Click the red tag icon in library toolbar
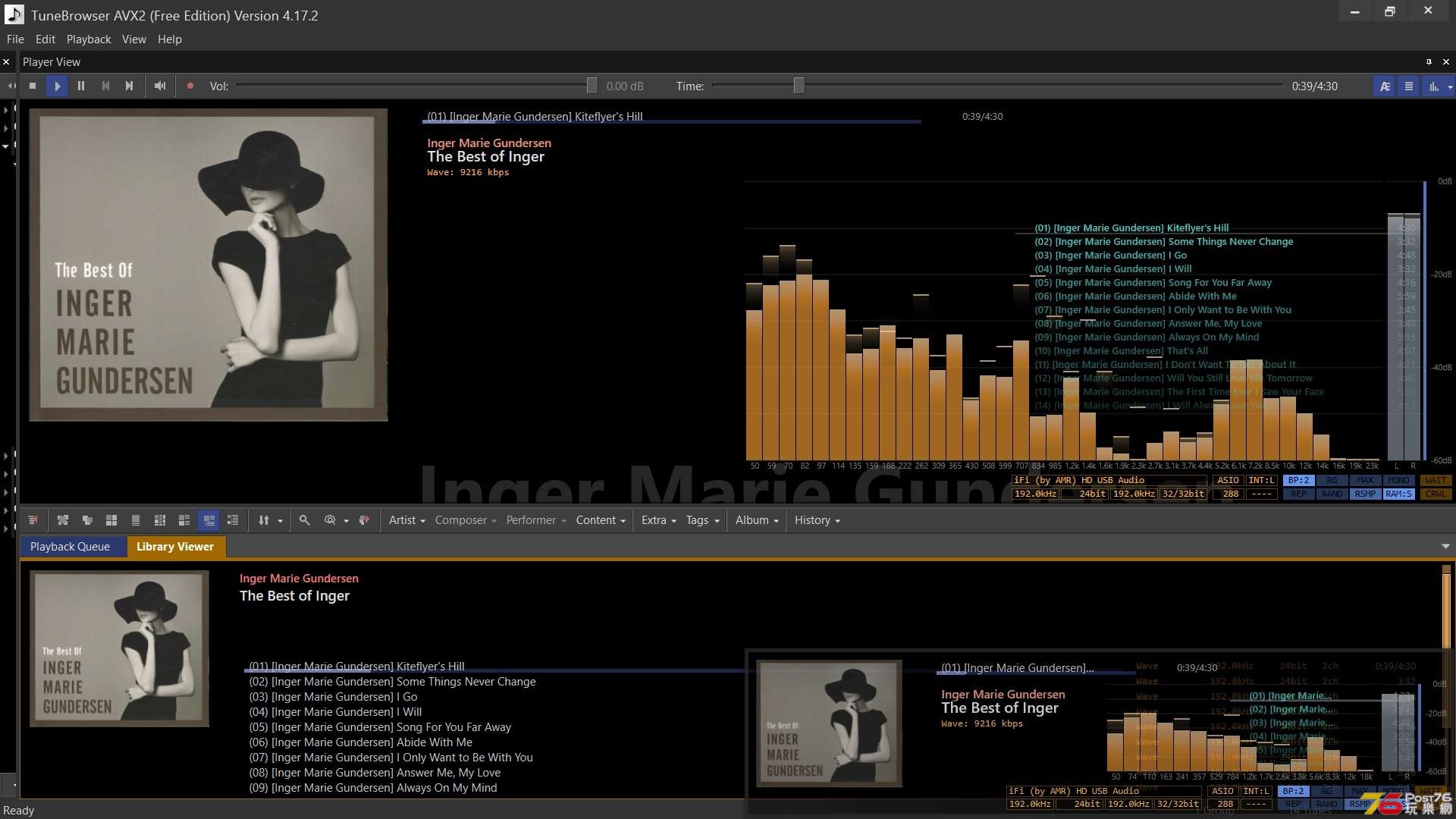This screenshot has width=1456, height=819. (365, 520)
